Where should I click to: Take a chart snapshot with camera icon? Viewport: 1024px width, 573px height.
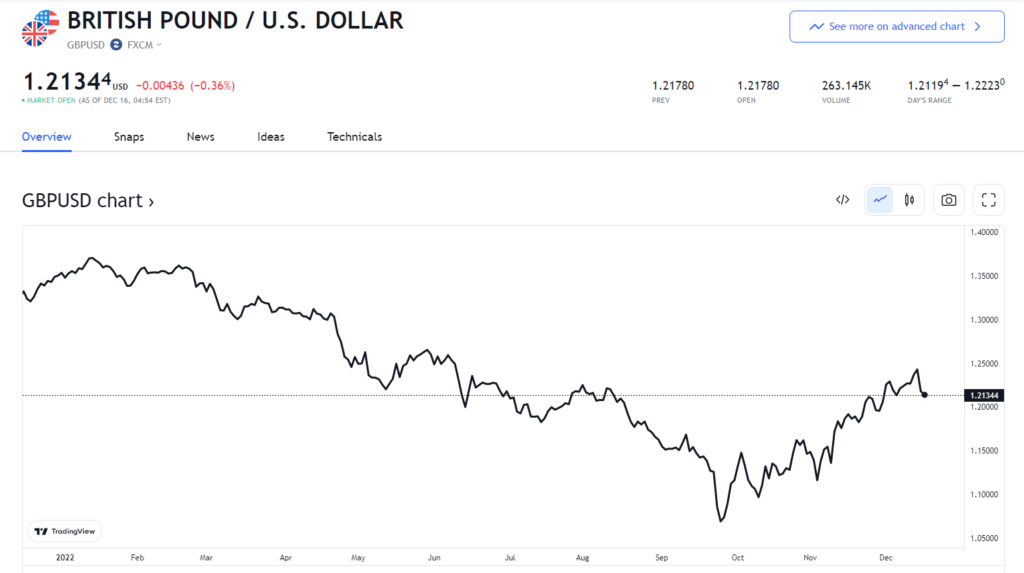(948, 200)
